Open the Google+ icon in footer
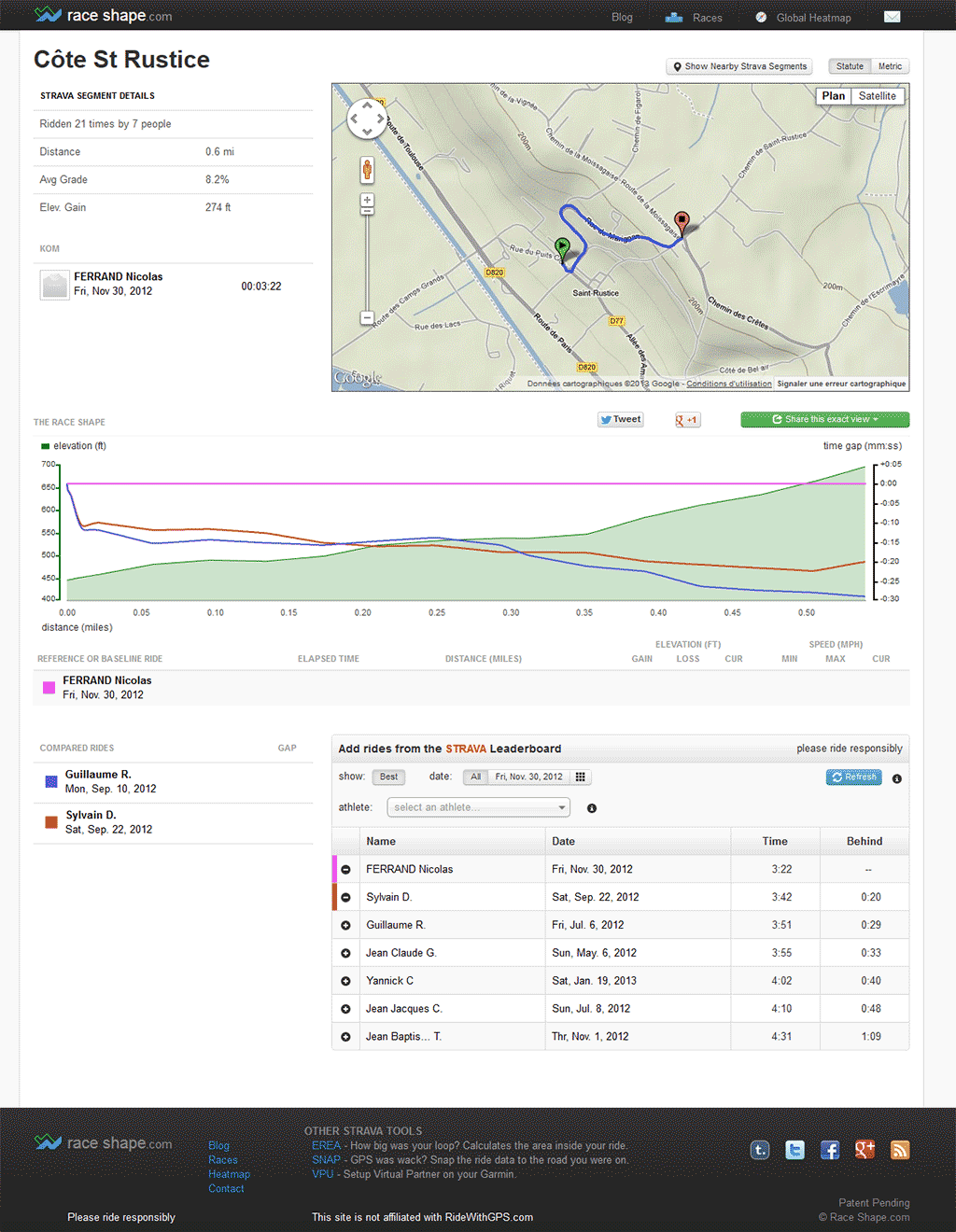Image resolution: width=956 pixels, height=1232 pixels. point(865,1150)
